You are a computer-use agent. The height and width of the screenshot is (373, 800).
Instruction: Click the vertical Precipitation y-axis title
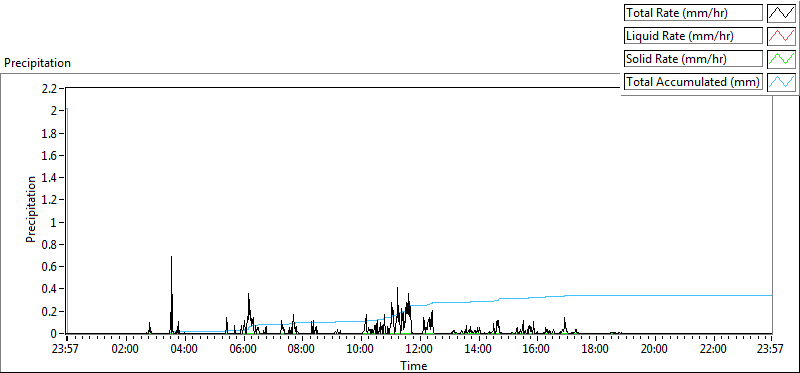(x=31, y=209)
